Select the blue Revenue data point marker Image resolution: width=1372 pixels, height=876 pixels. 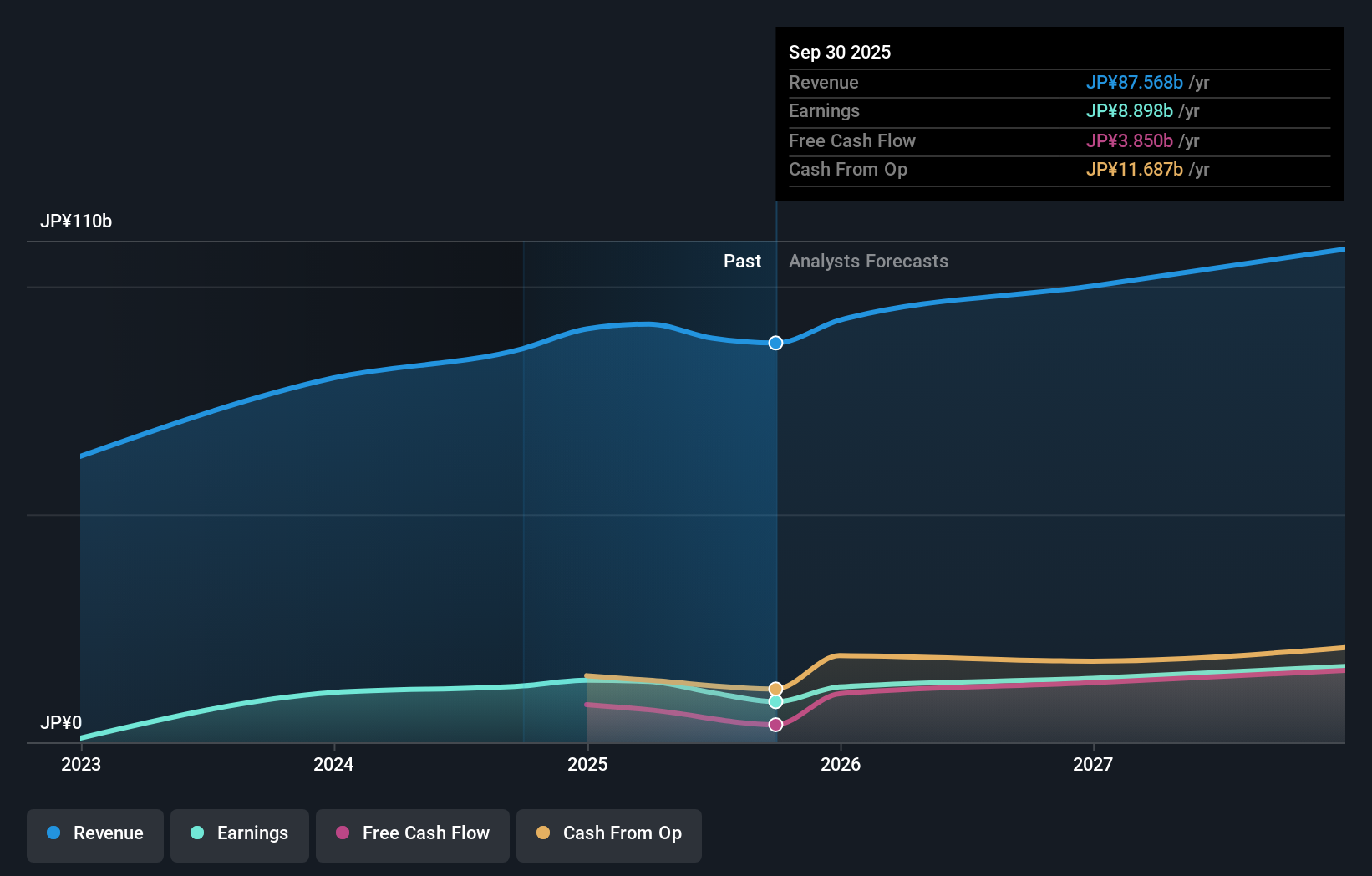pyautogui.click(x=775, y=343)
